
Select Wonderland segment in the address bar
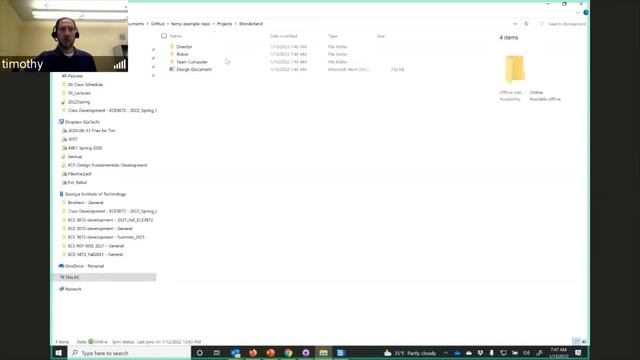pyautogui.click(x=251, y=24)
